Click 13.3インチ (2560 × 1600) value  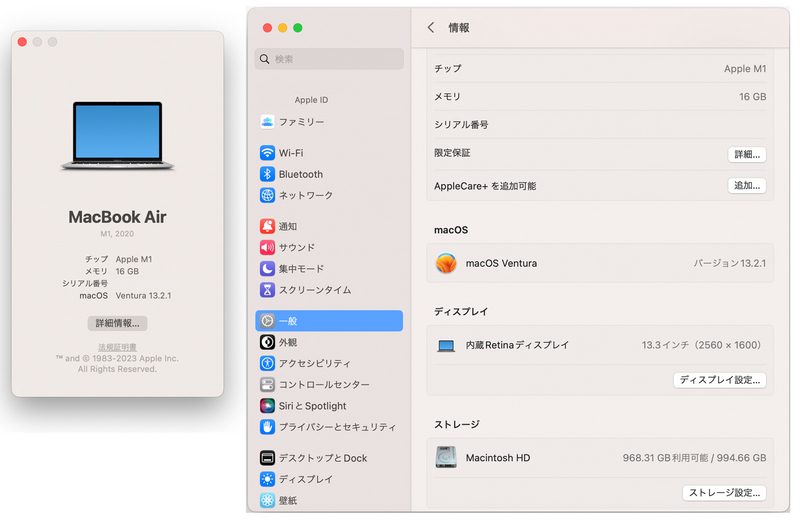[702, 345]
